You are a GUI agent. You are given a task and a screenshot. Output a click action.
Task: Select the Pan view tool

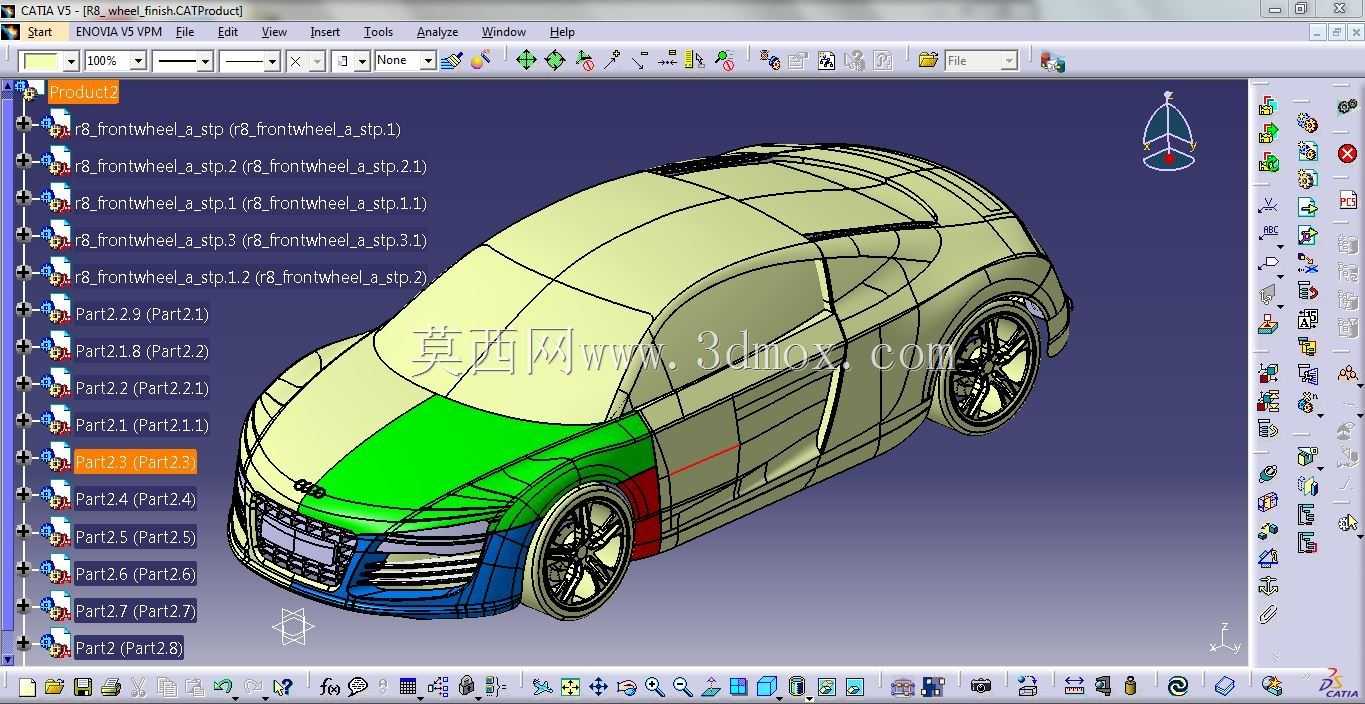(x=598, y=687)
